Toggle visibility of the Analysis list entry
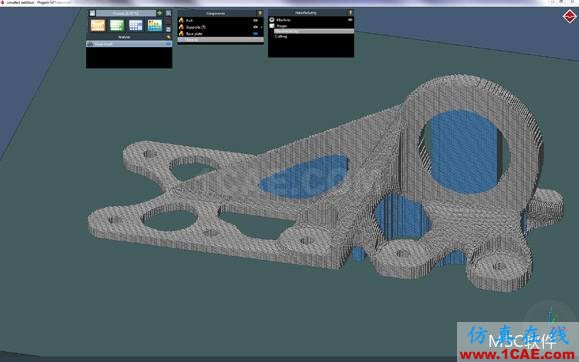Screen dimensions: 579x362 [168, 44]
